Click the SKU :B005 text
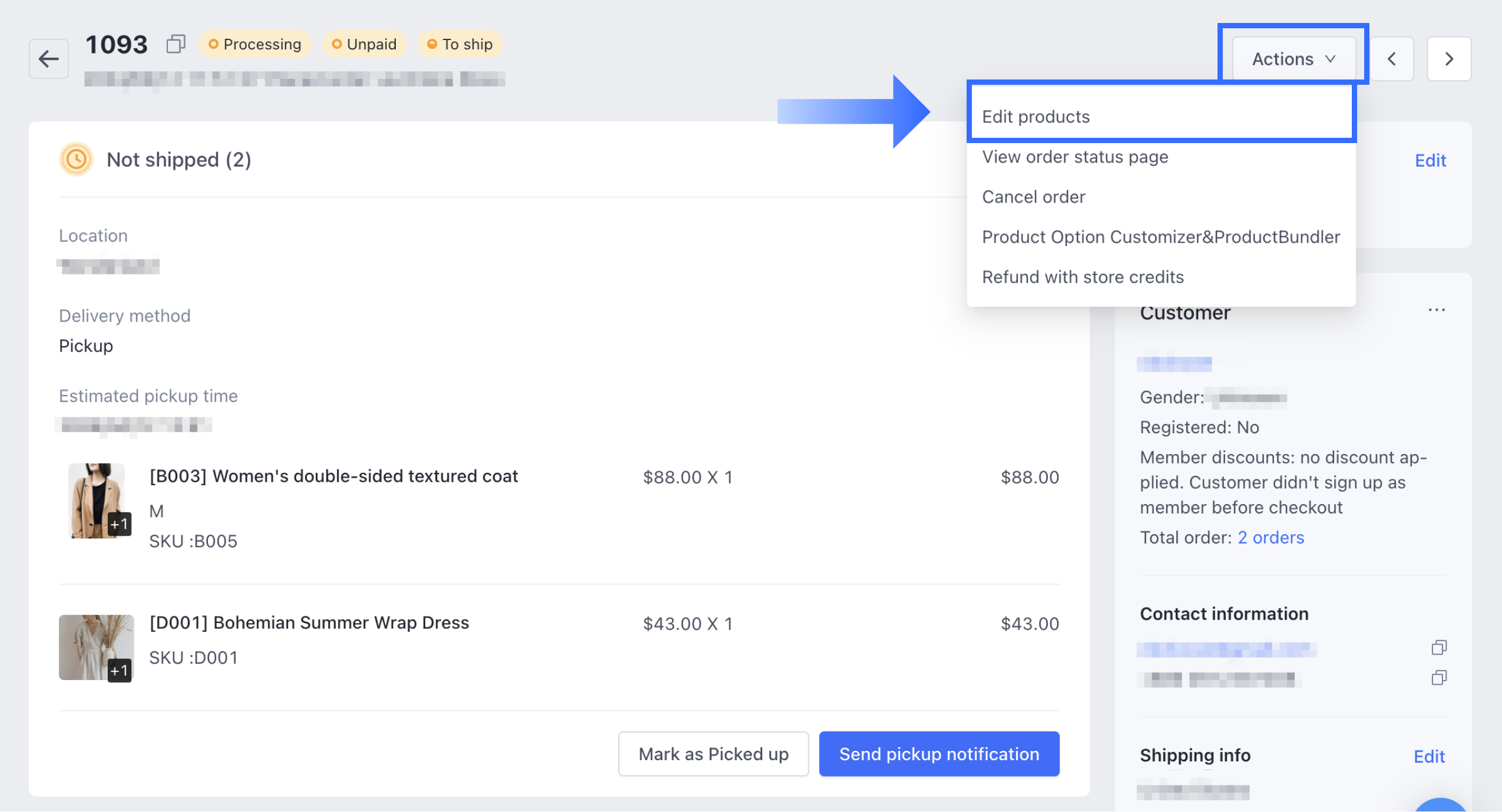 193,541
